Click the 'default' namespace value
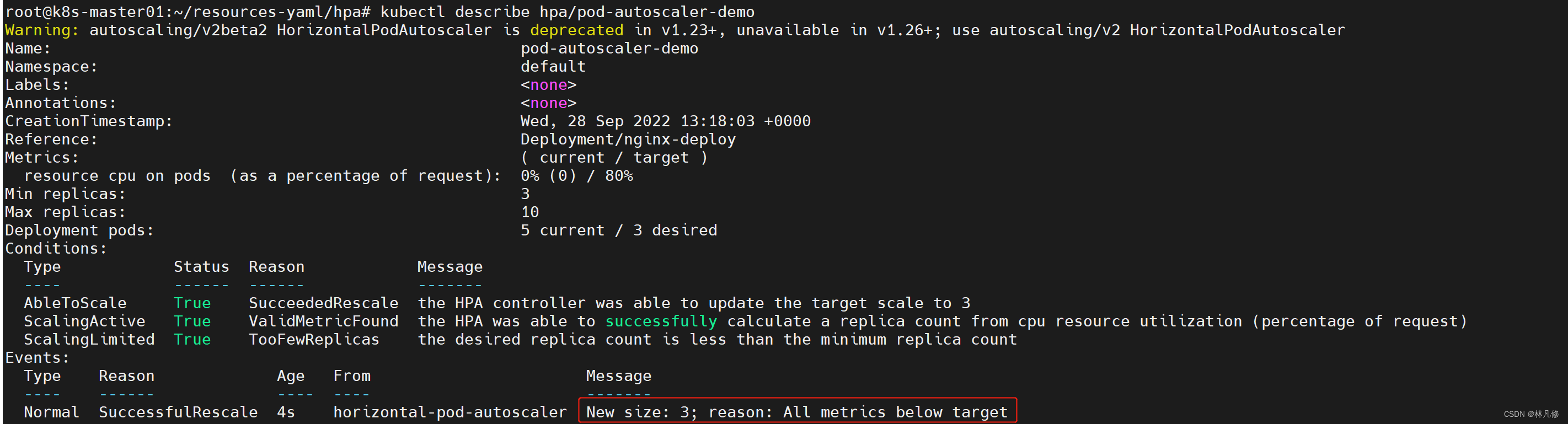This screenshot has width=1568, height=424. pyautogui.click(x=552, y=66)
